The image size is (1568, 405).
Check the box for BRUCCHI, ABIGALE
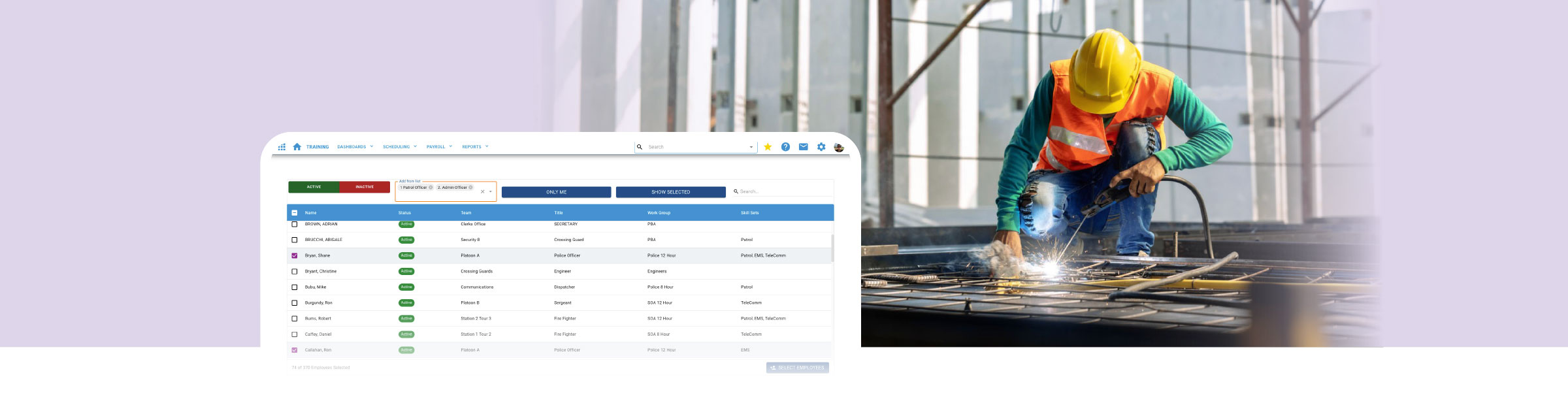tap(295, 240)
